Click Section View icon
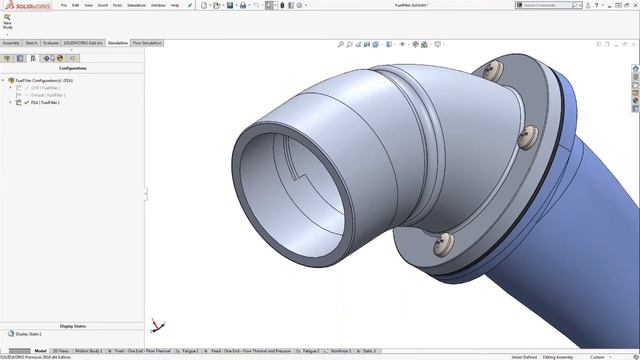 click(367, 44)
